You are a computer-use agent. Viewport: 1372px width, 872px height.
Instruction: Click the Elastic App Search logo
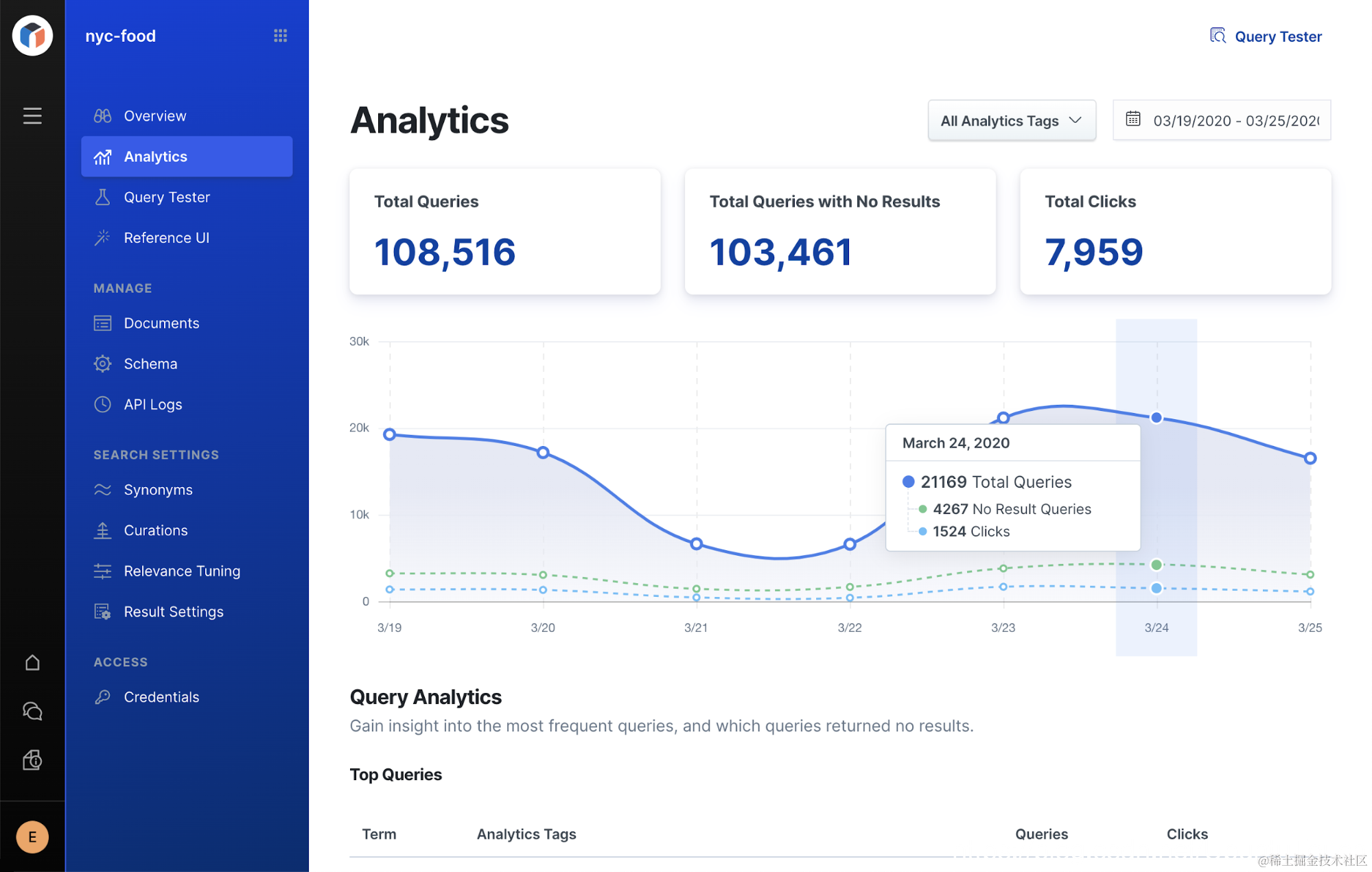tap(32, 36)
